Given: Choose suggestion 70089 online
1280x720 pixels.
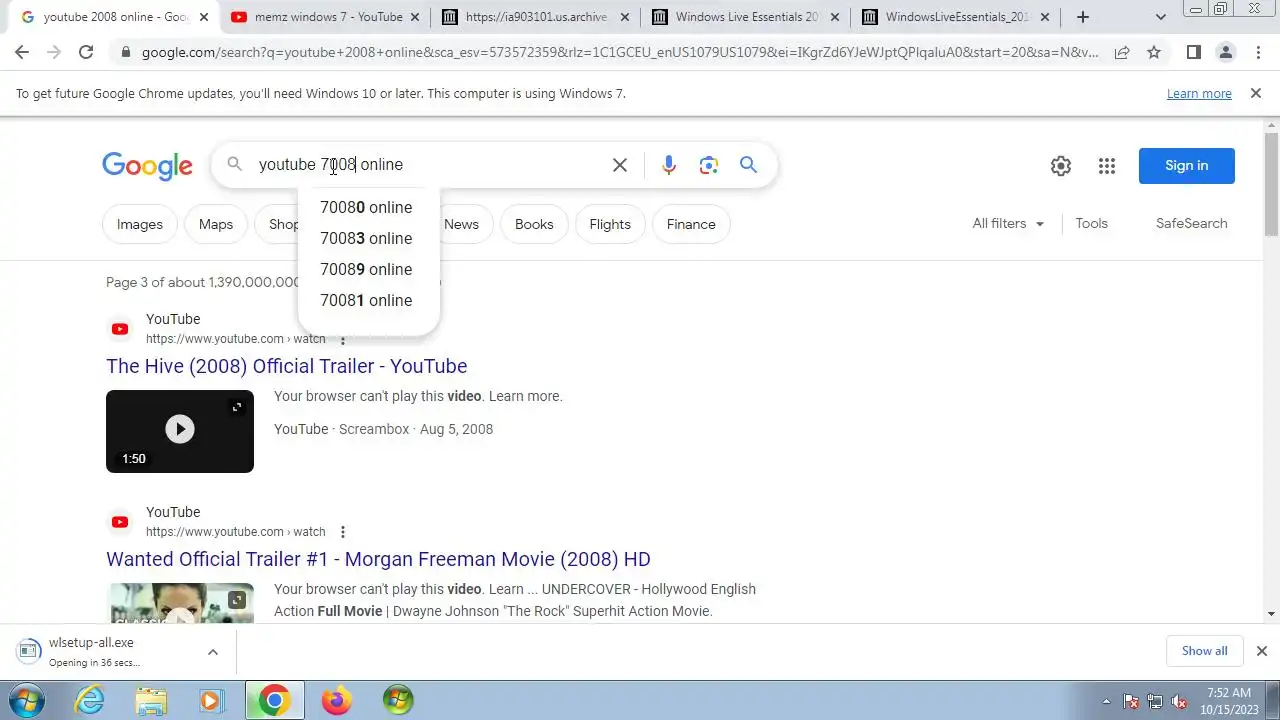Looking at the screenshot, I should 368,269.
